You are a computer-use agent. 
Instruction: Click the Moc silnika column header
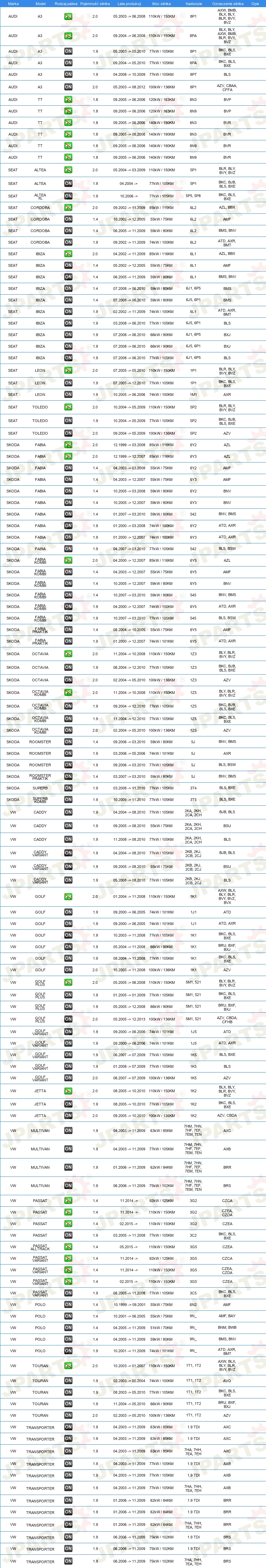[x=161, y=4]
